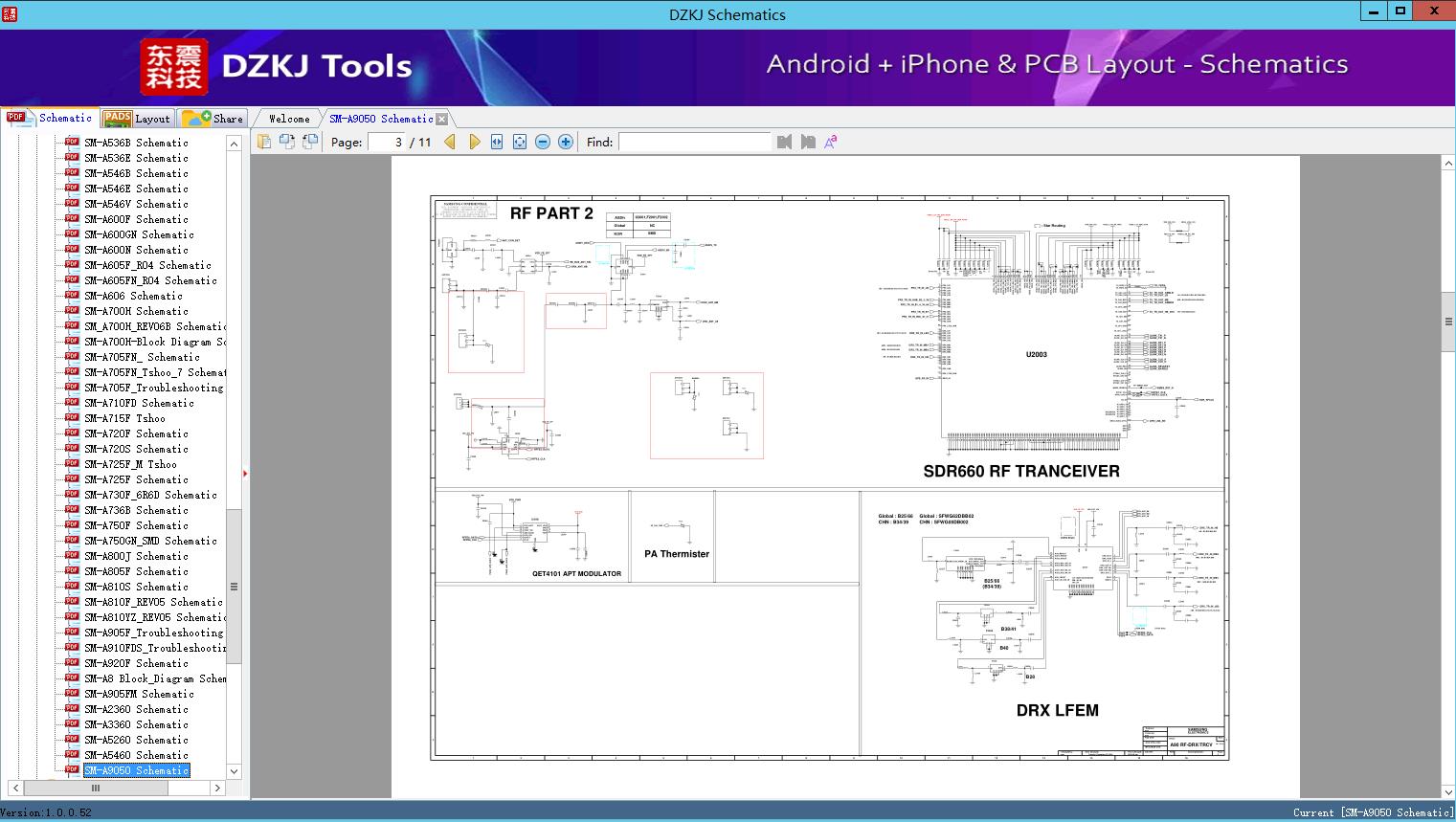Click the document viewer scrollbar's down arrow
This screenshot has width=1456, height=822.
coord(1448,791)
